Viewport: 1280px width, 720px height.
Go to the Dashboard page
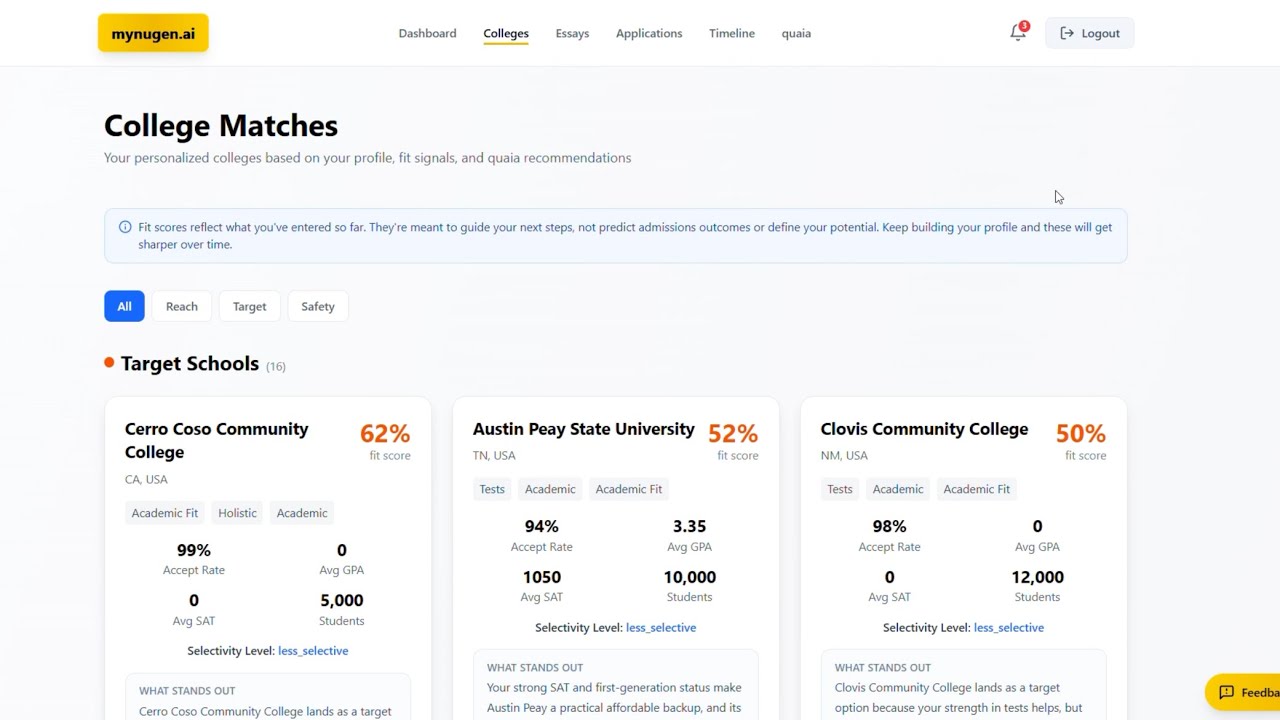pos(427,33)
